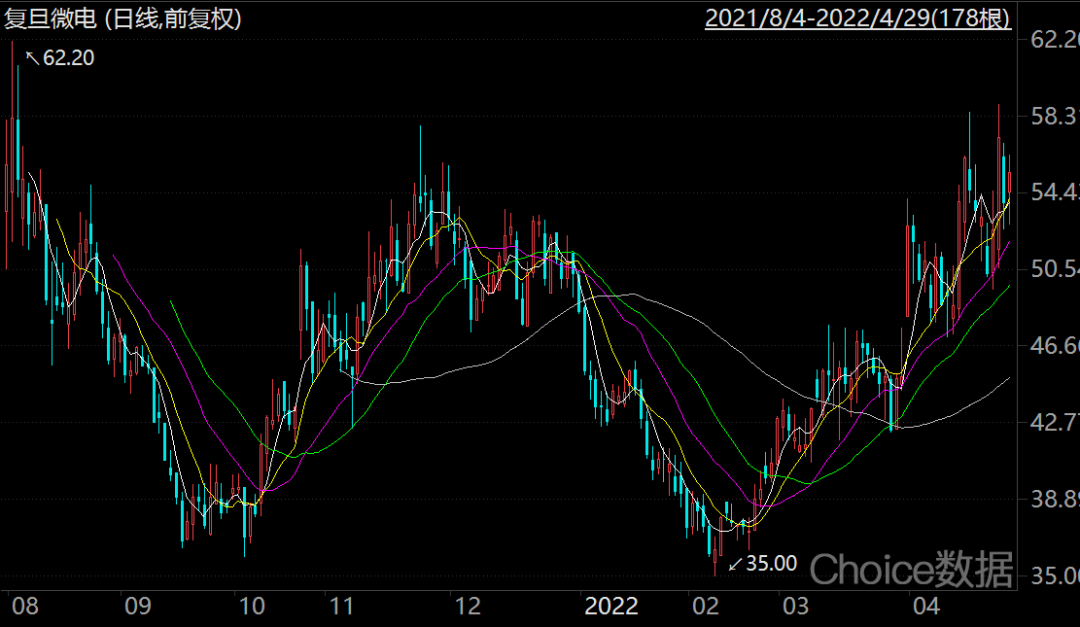The width and height of the screenshot is (1080, 627).
Task: Select the 04 month label on time axis
Action: click(x=926, y=606)
